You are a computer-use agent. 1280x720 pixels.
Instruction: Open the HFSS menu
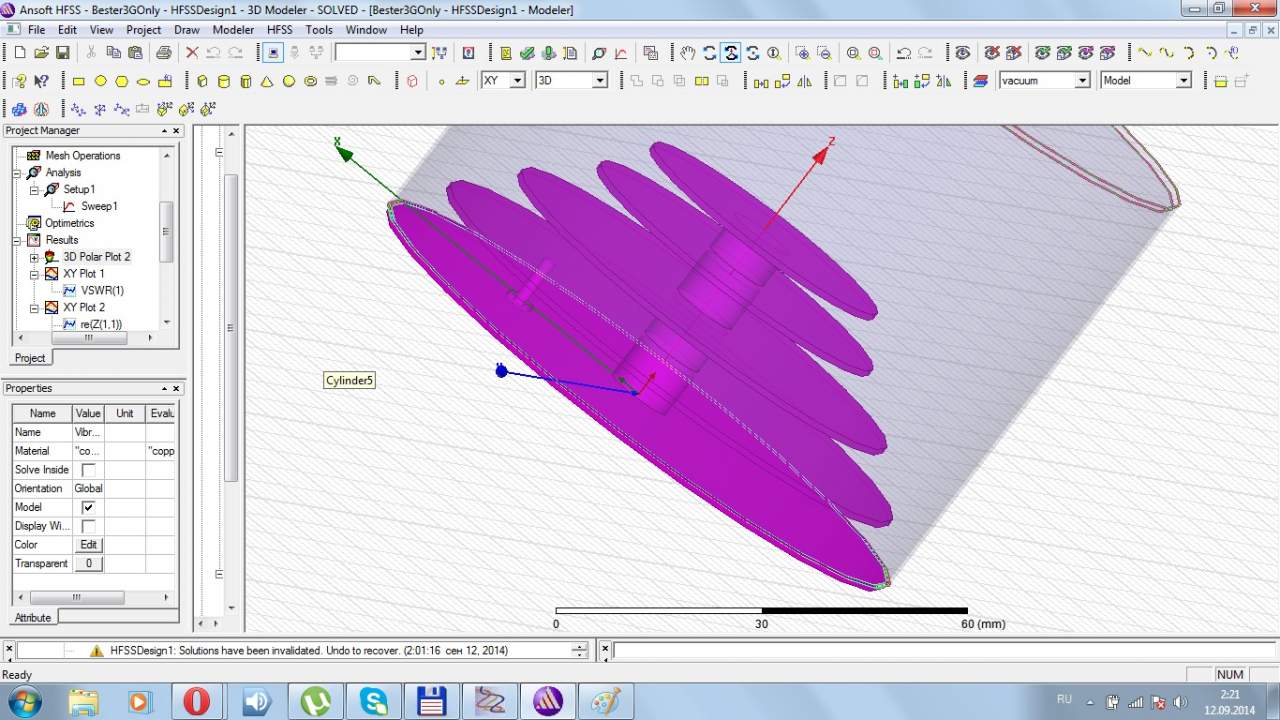pos(280,30)
